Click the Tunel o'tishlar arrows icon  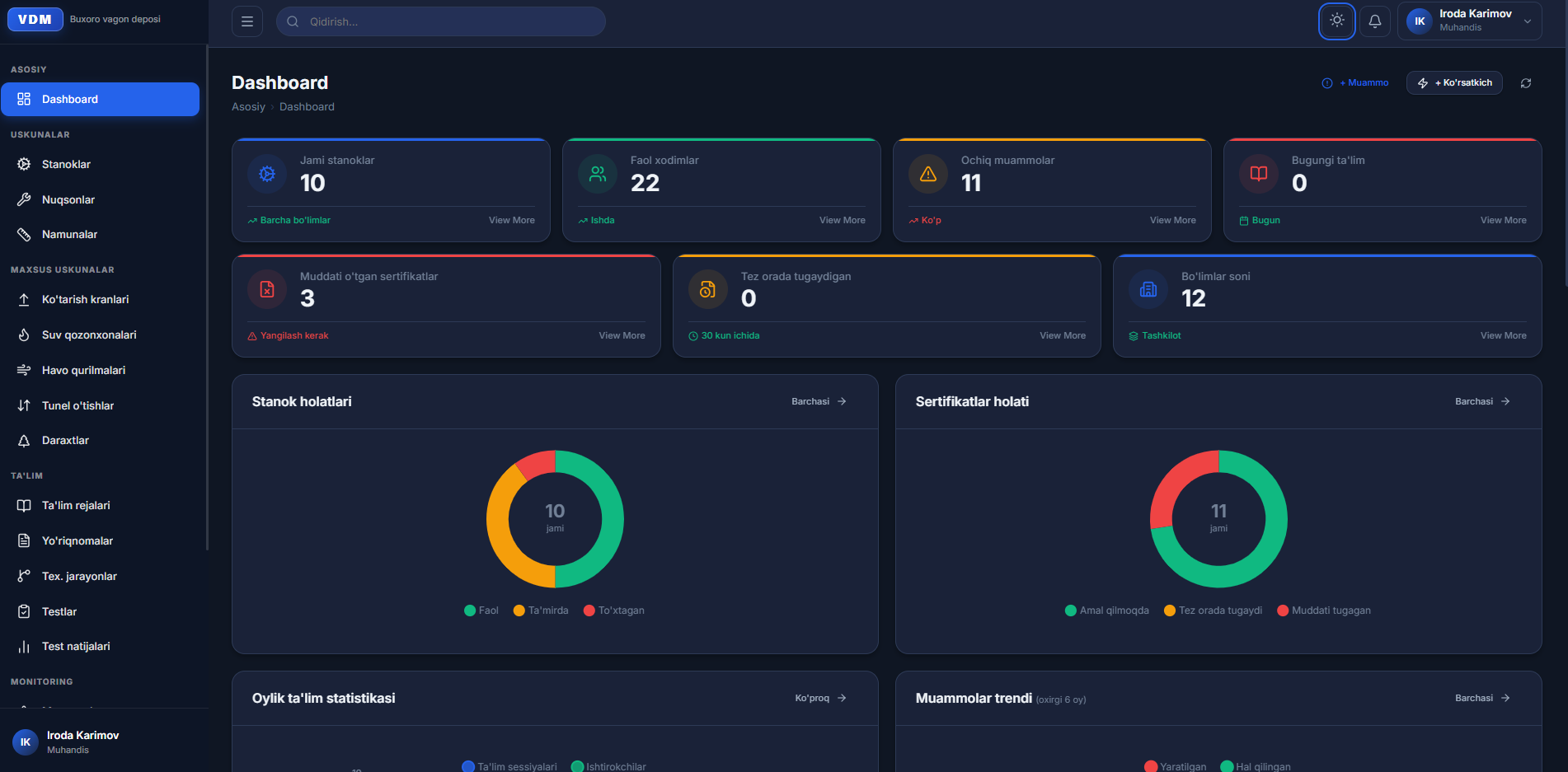pyautogui.click(x=24, y=405)
